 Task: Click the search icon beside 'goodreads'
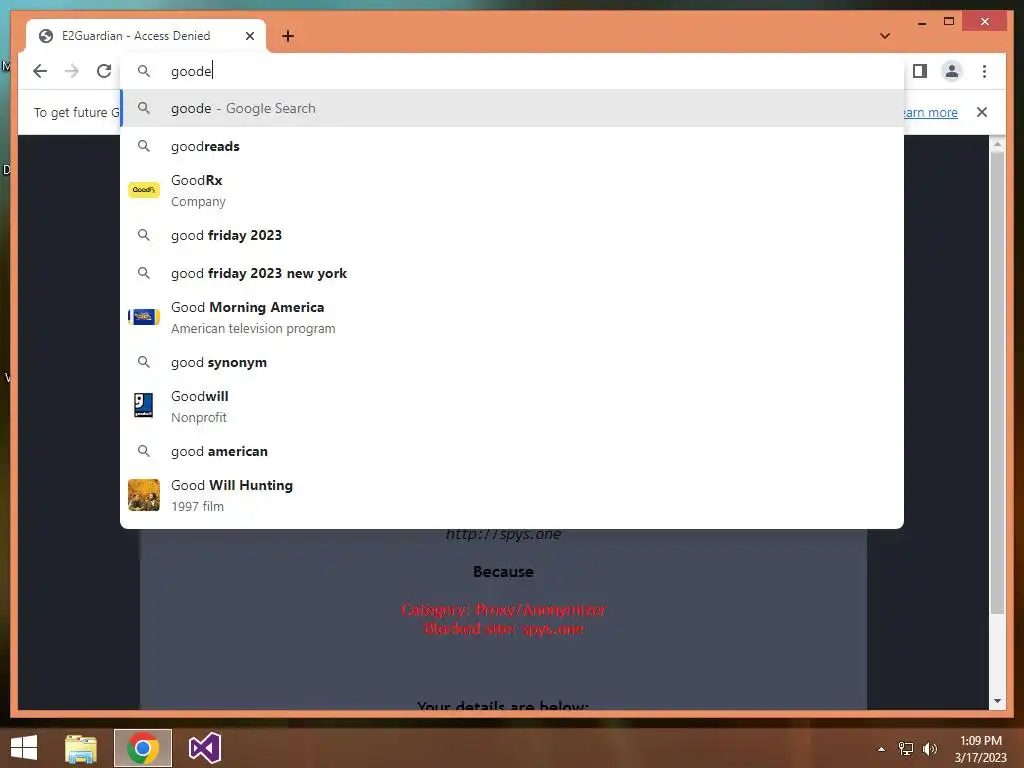click(x=144, y=146)
